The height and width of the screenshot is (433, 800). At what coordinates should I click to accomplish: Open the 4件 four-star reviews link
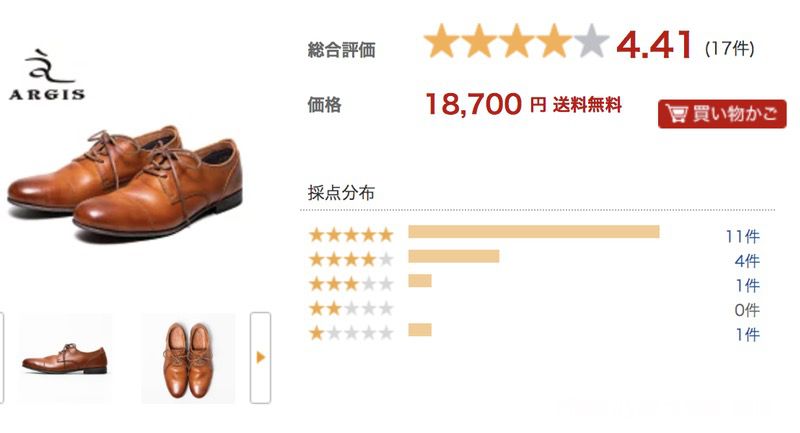pos(747,261)
